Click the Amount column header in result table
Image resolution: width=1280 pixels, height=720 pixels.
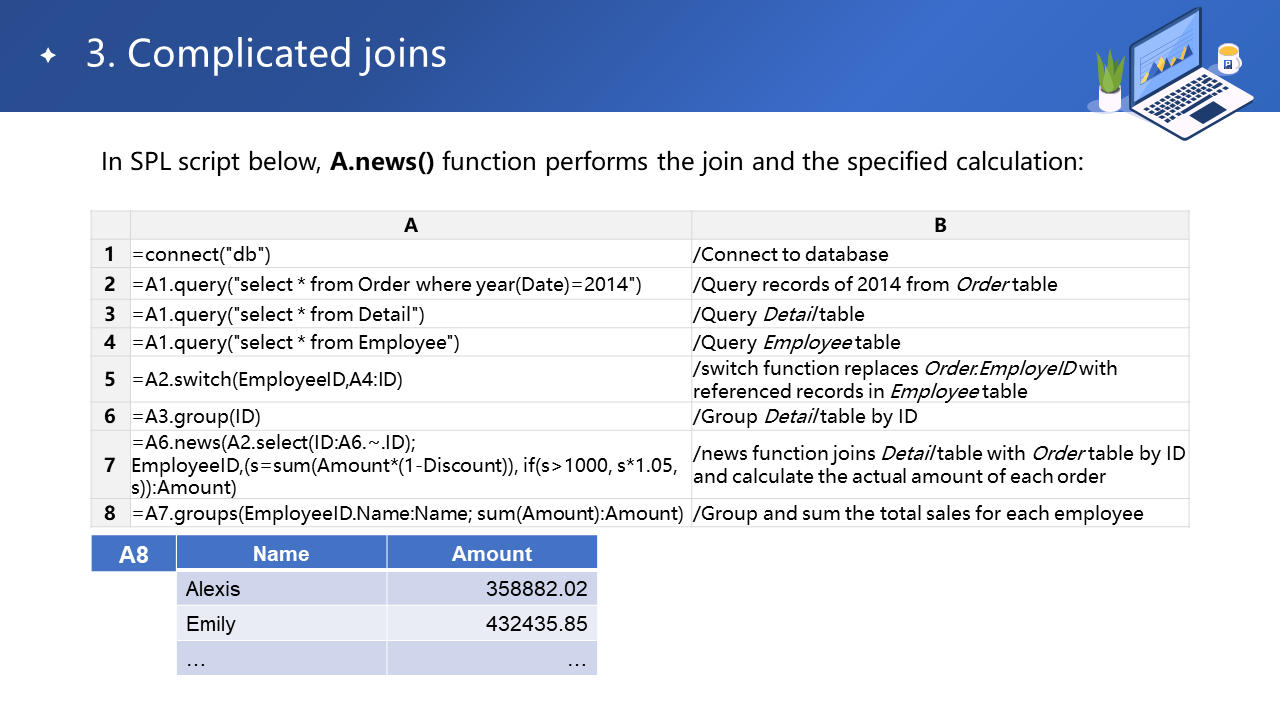[492, 554]
